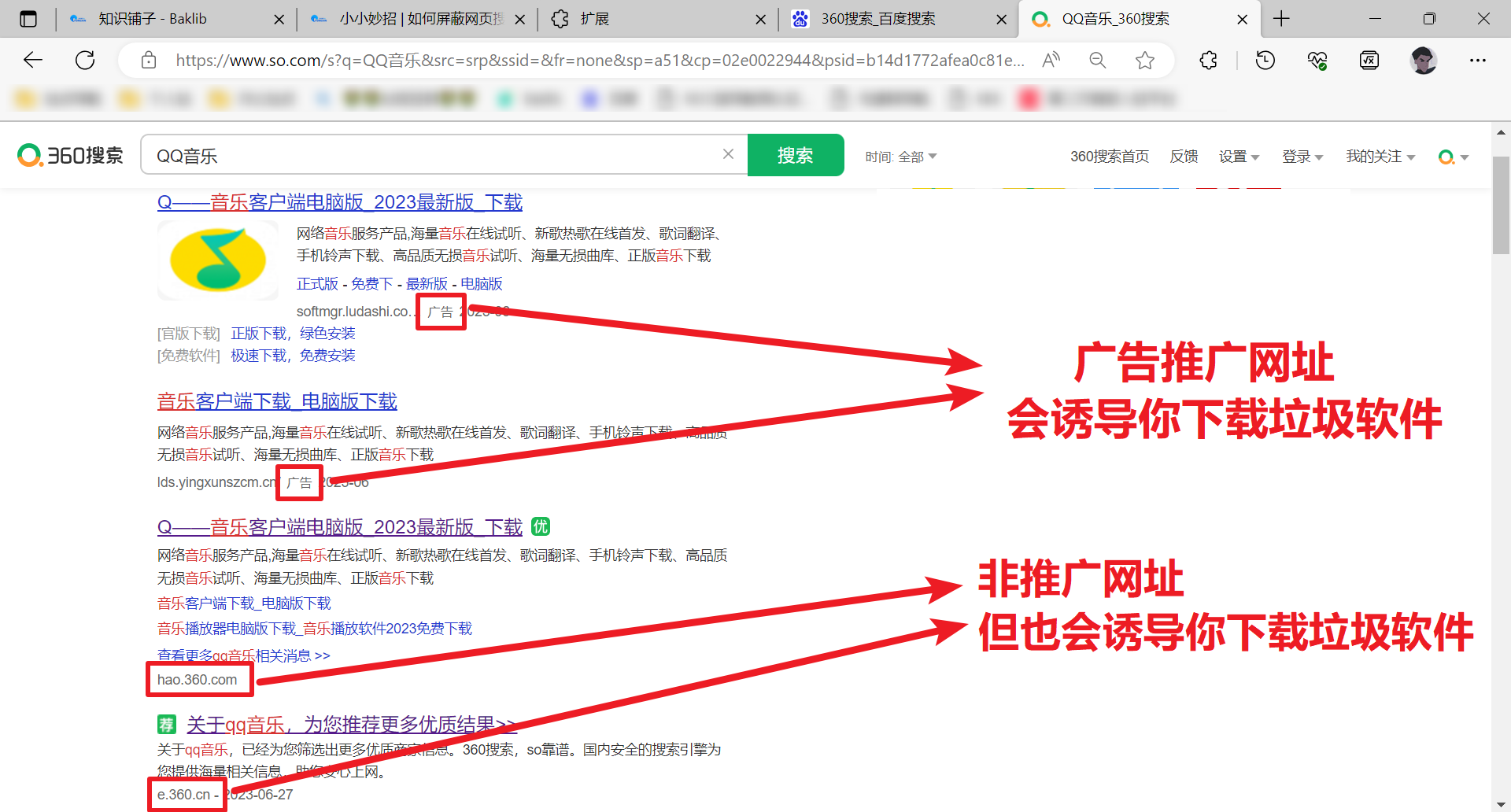Screen dimensions: 1511x812
Task: Refresh the current page
Action: point(85,60)
